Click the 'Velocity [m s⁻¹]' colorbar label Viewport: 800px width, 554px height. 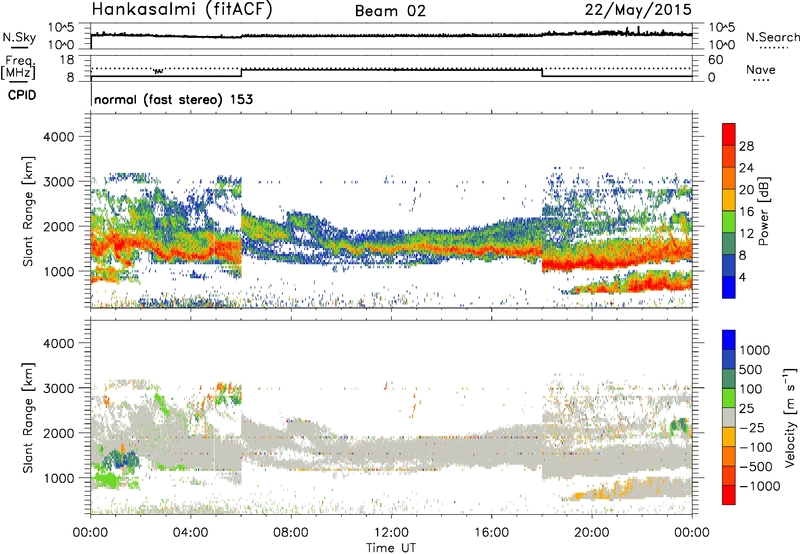(790, 417)
